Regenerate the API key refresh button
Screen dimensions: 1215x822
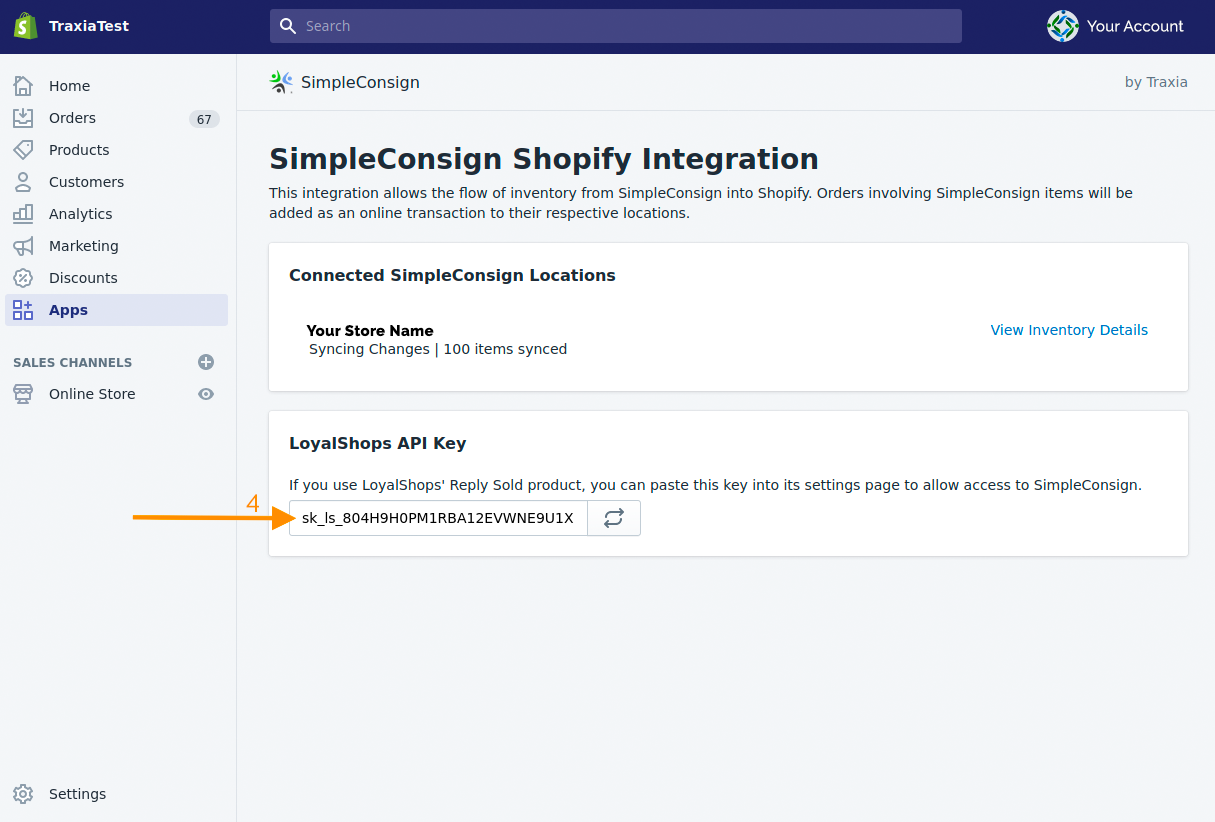[614, 518]
